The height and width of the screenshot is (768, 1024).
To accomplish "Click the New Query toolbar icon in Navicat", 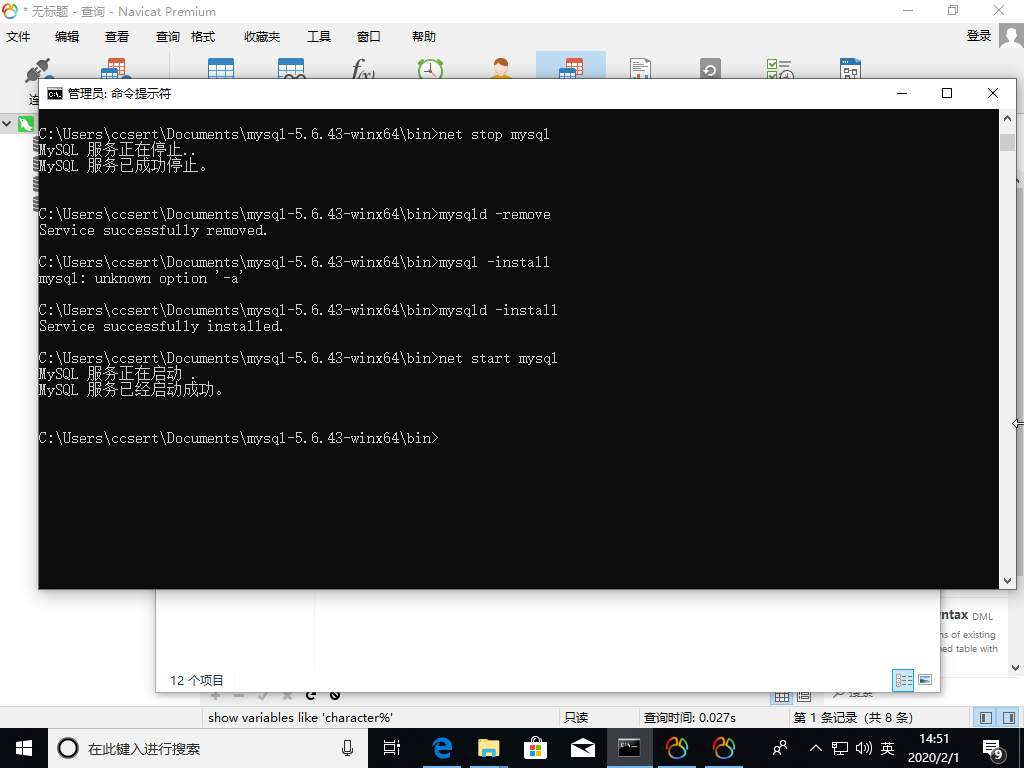I will pyautogui.click(x=114, y=69).
